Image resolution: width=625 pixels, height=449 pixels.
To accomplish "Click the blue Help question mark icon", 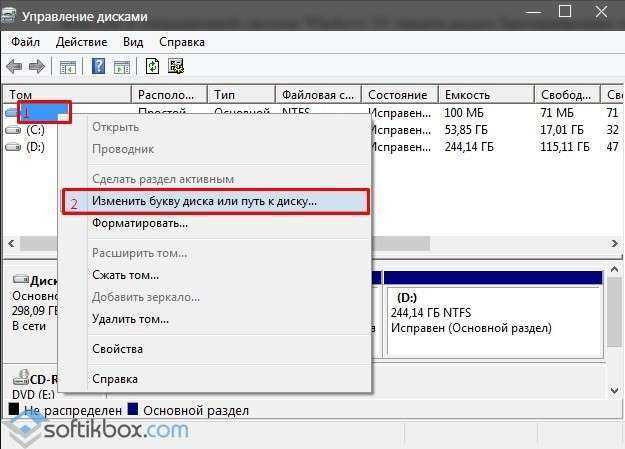I will pyautogui.click(x=99, y=67).
